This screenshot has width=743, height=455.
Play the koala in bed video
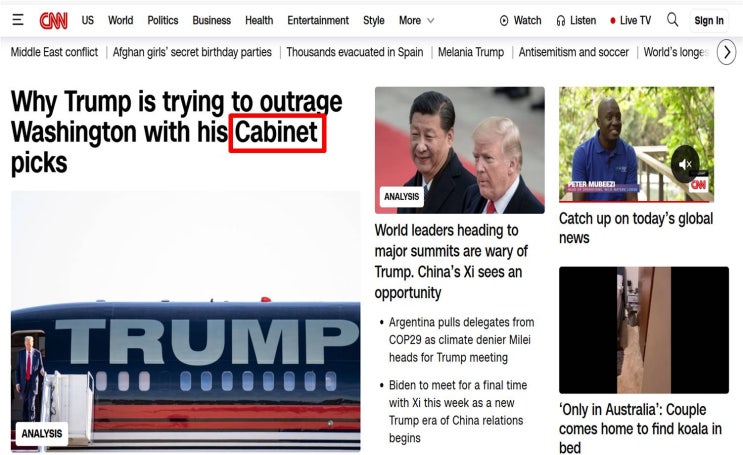(643, 330)
